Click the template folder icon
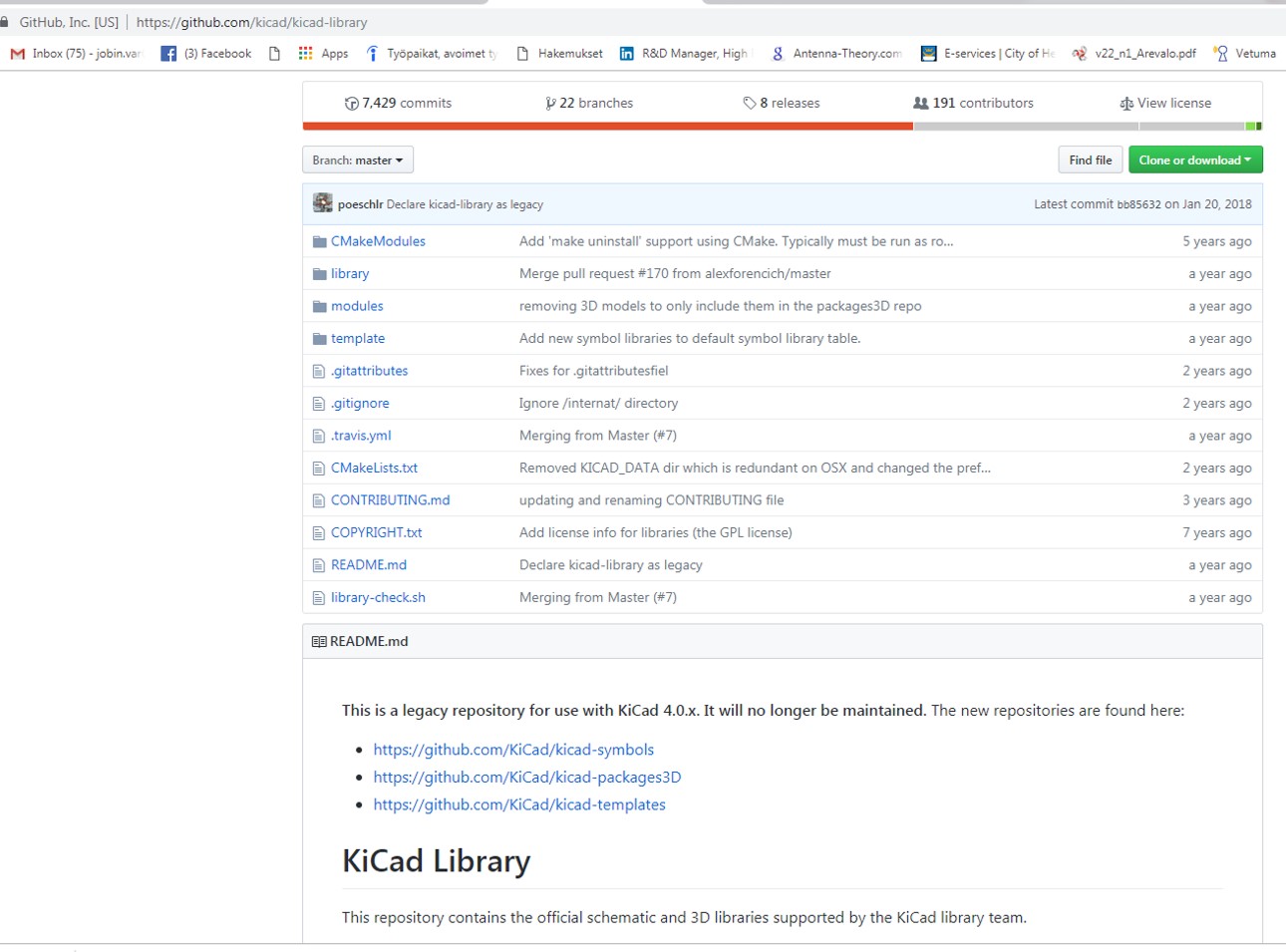 320,339
